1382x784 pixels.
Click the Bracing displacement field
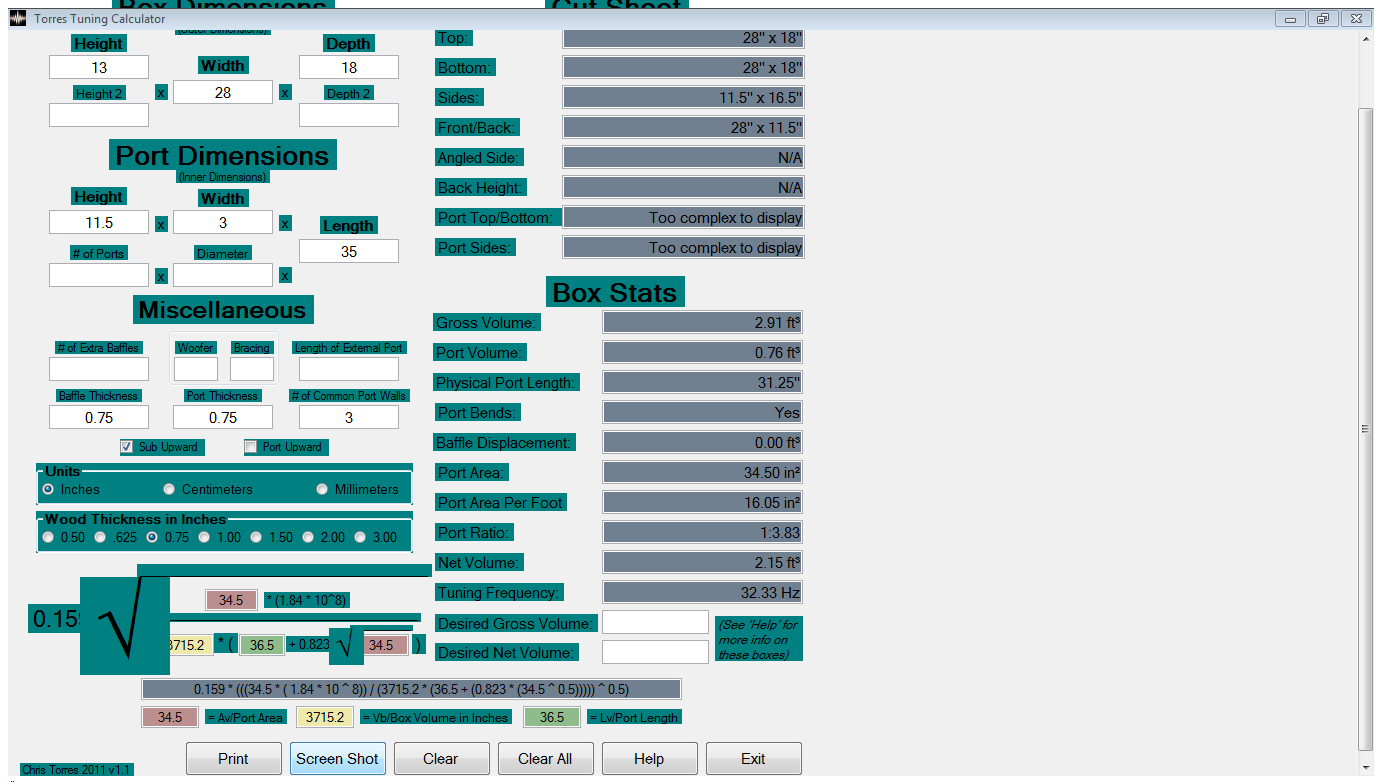[252, 369]
